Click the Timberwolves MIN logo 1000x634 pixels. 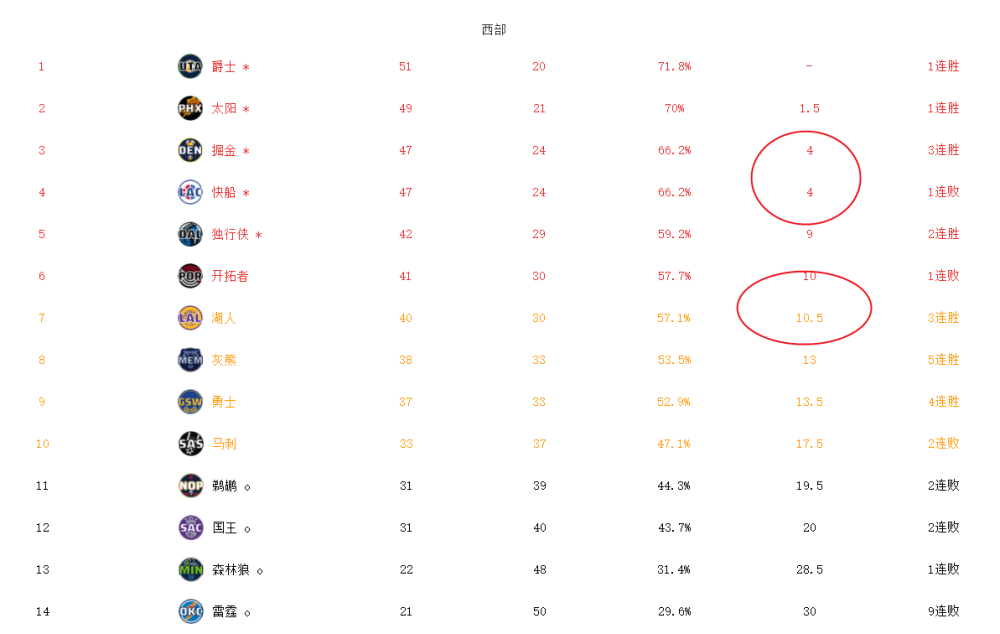(190, 570)
